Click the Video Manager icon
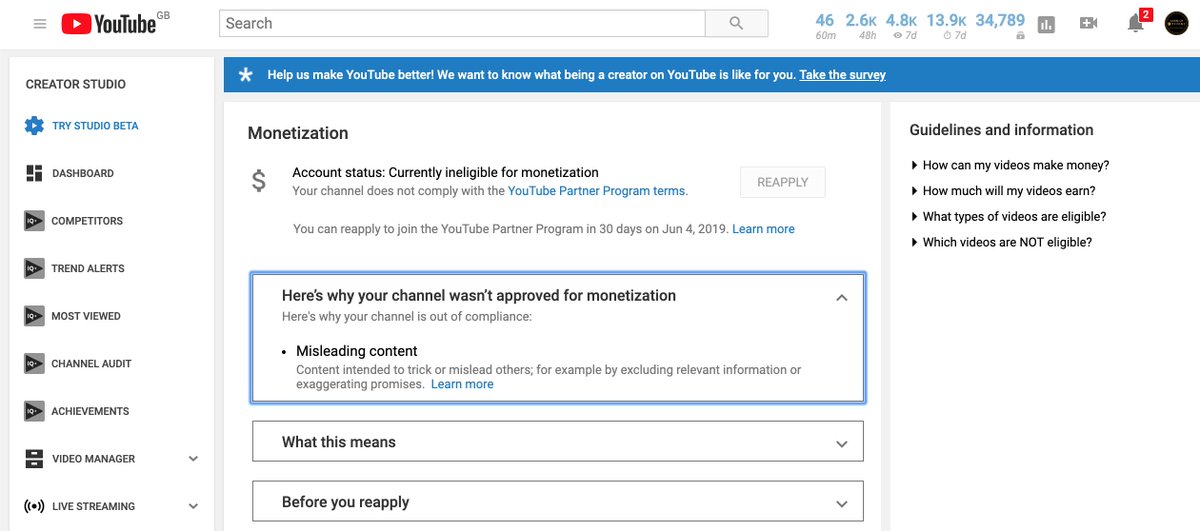This screenshot has width=1200, height=531. click(x=34, y=459)
